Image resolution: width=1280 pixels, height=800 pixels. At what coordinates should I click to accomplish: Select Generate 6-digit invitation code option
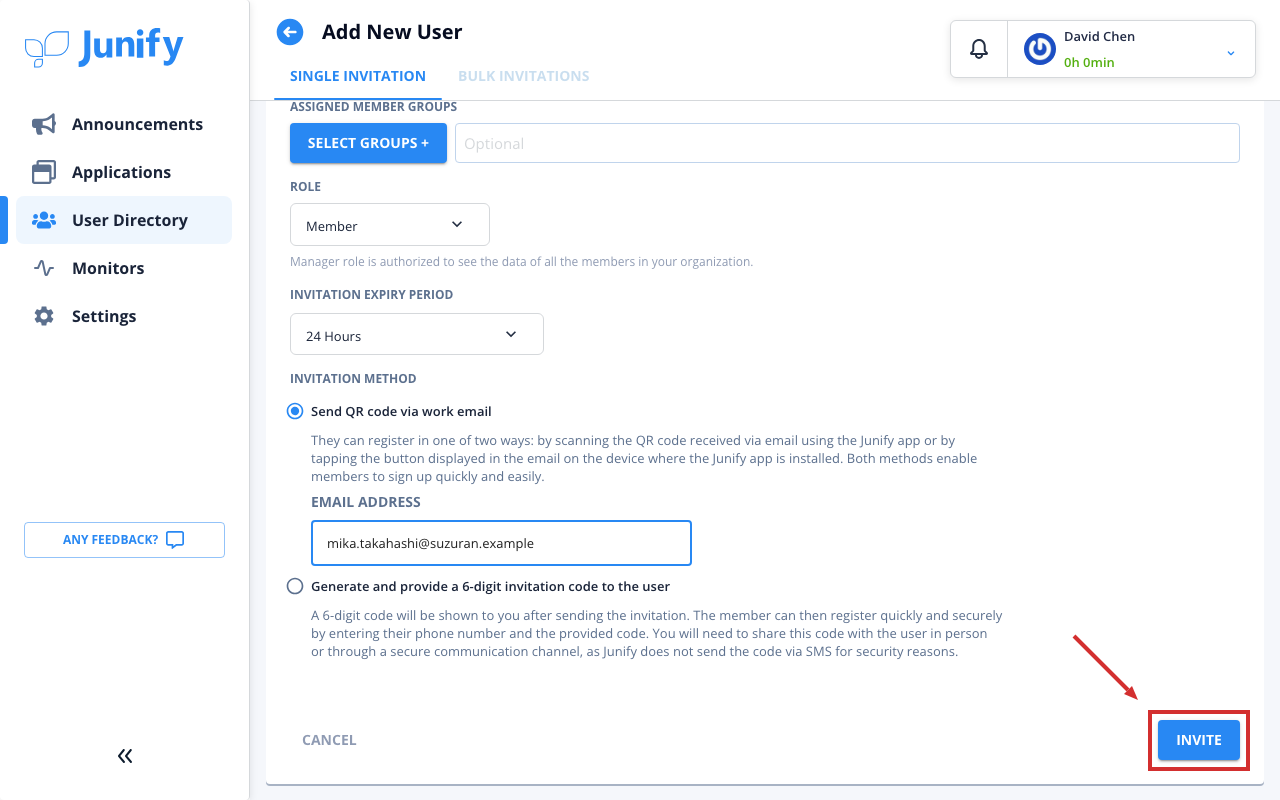[x=295, y=586]
